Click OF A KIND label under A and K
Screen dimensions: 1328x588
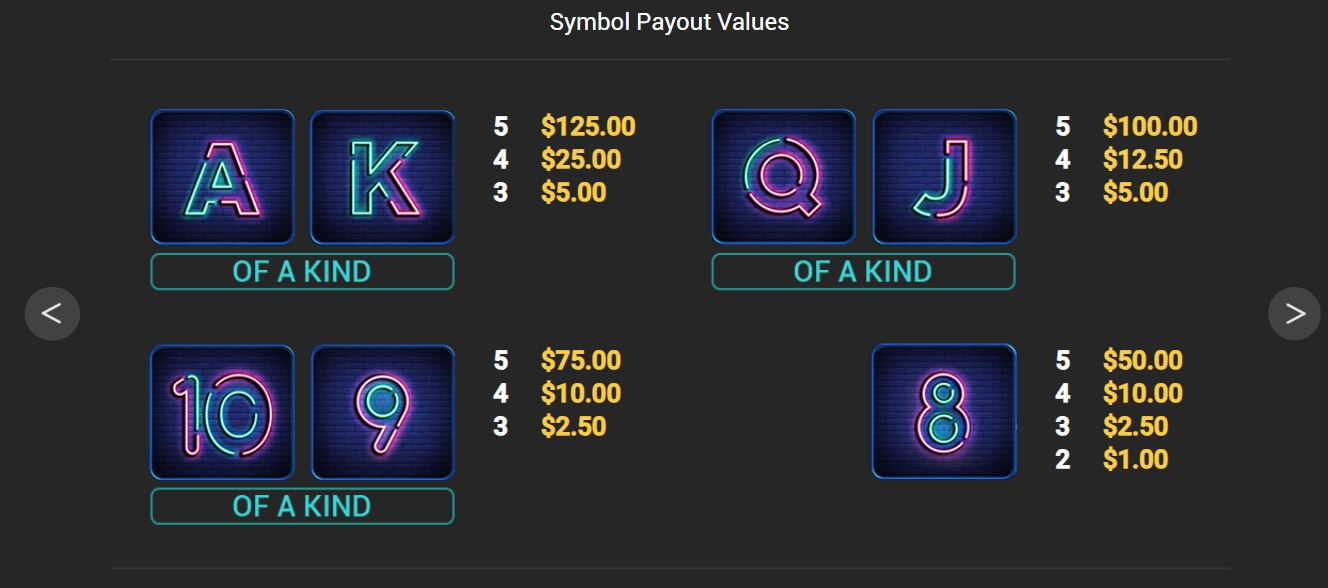click(302, 272)
